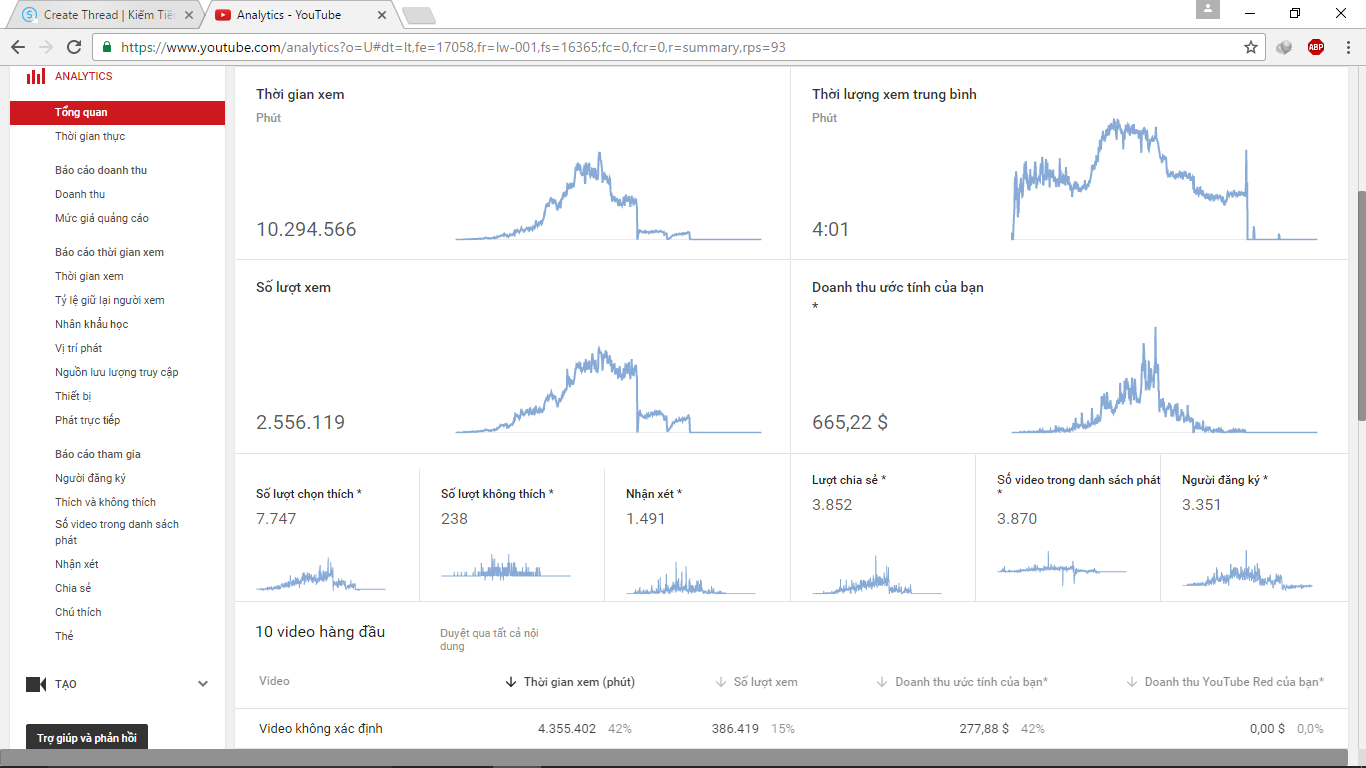Open the Thời lượng xem trung bình card

point(1068,164)
